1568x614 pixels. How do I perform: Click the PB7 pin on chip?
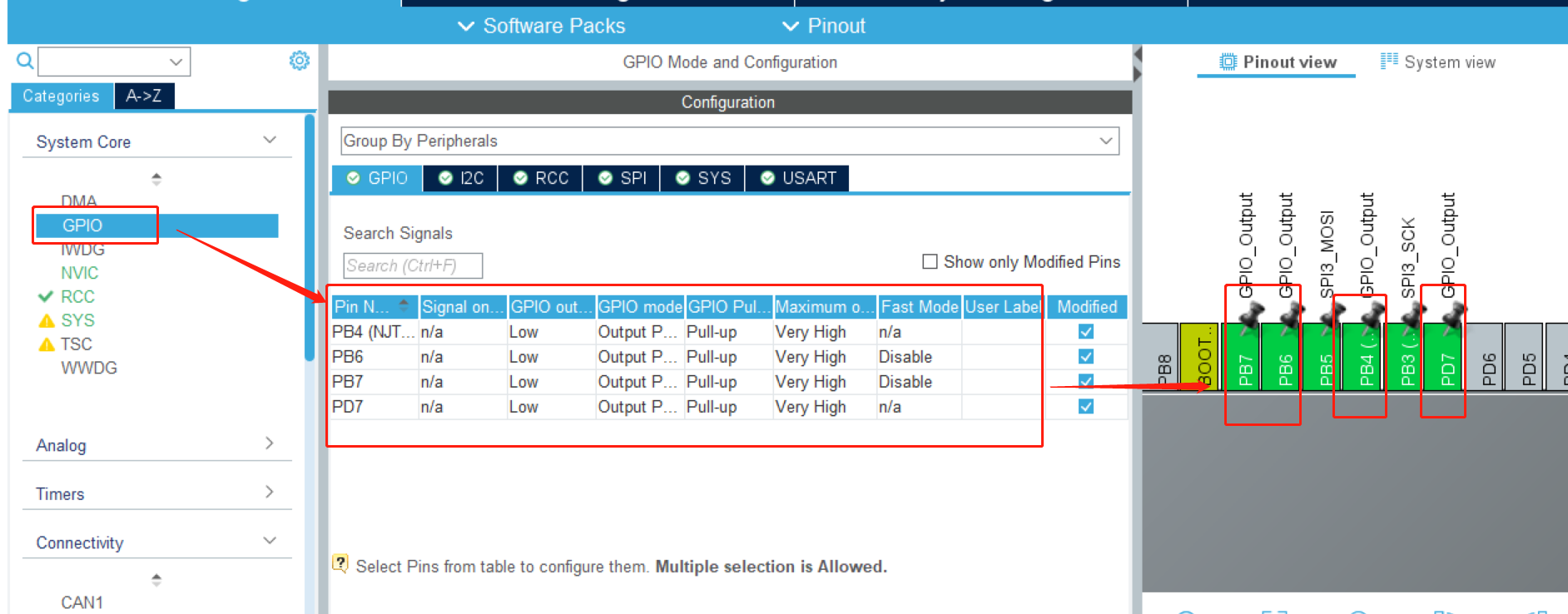[x=1244, y=358]
